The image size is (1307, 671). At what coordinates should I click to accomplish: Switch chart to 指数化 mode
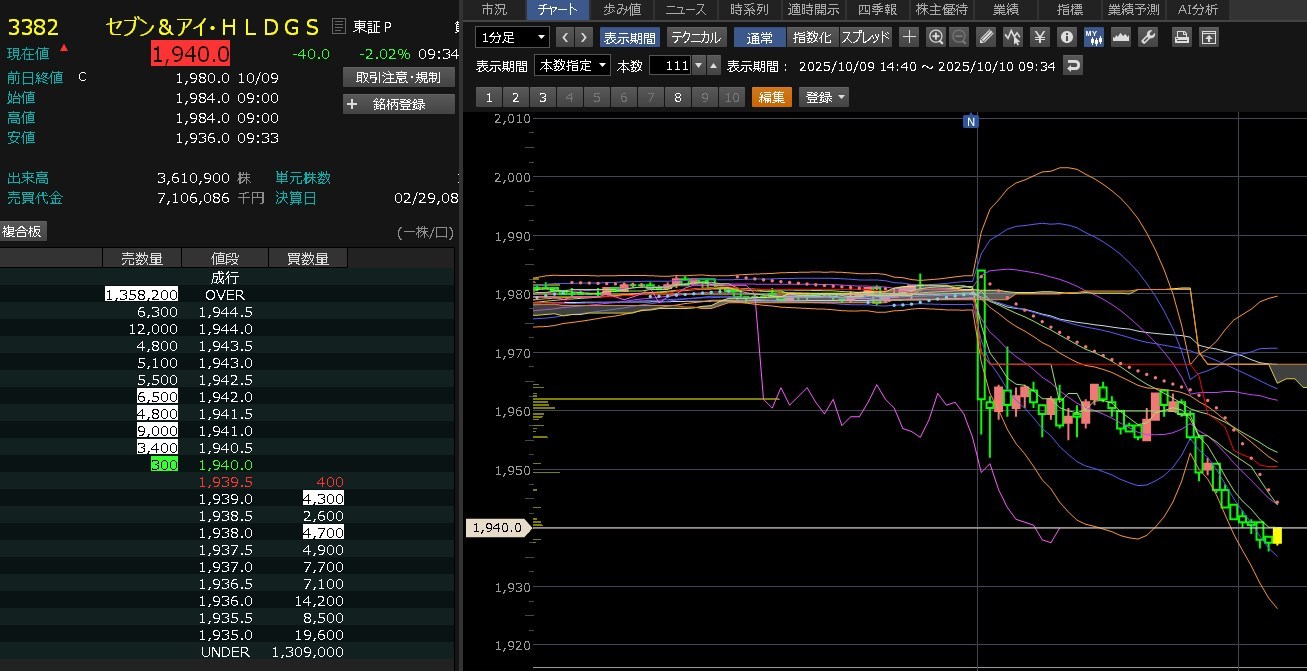(811, 38)
